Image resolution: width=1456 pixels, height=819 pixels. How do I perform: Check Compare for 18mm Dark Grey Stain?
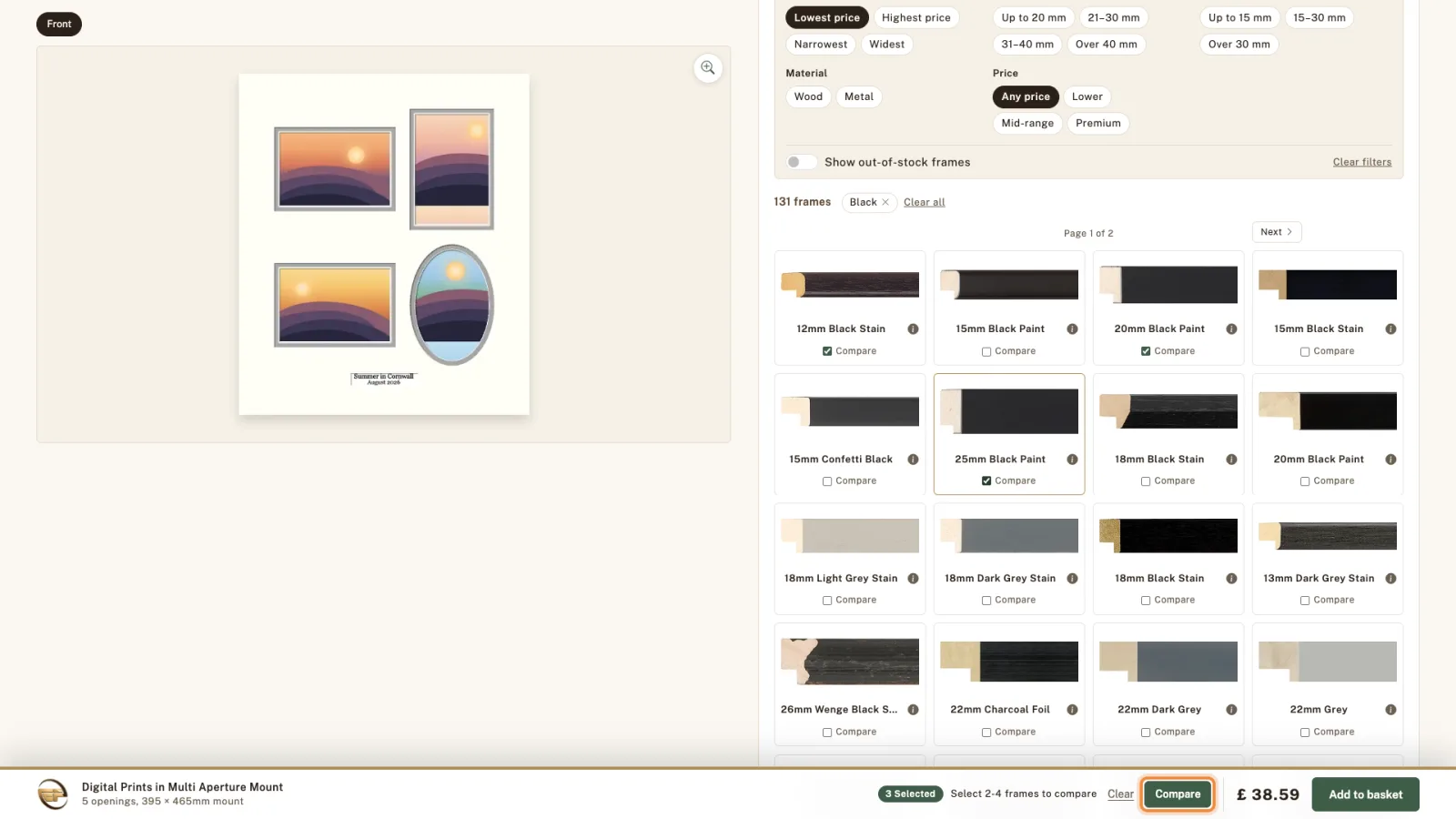986,601
